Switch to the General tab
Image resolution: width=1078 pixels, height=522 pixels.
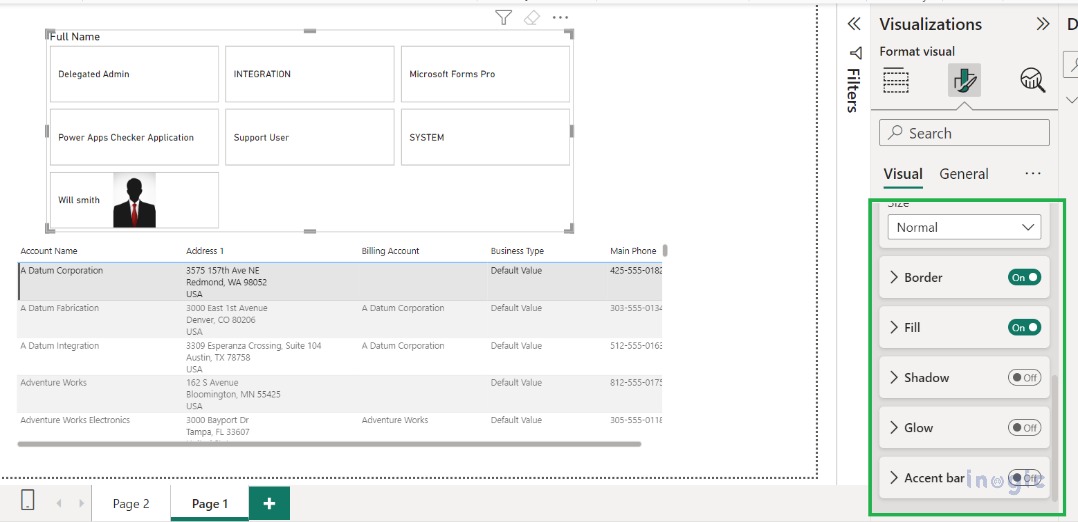(x=963, y=174)
